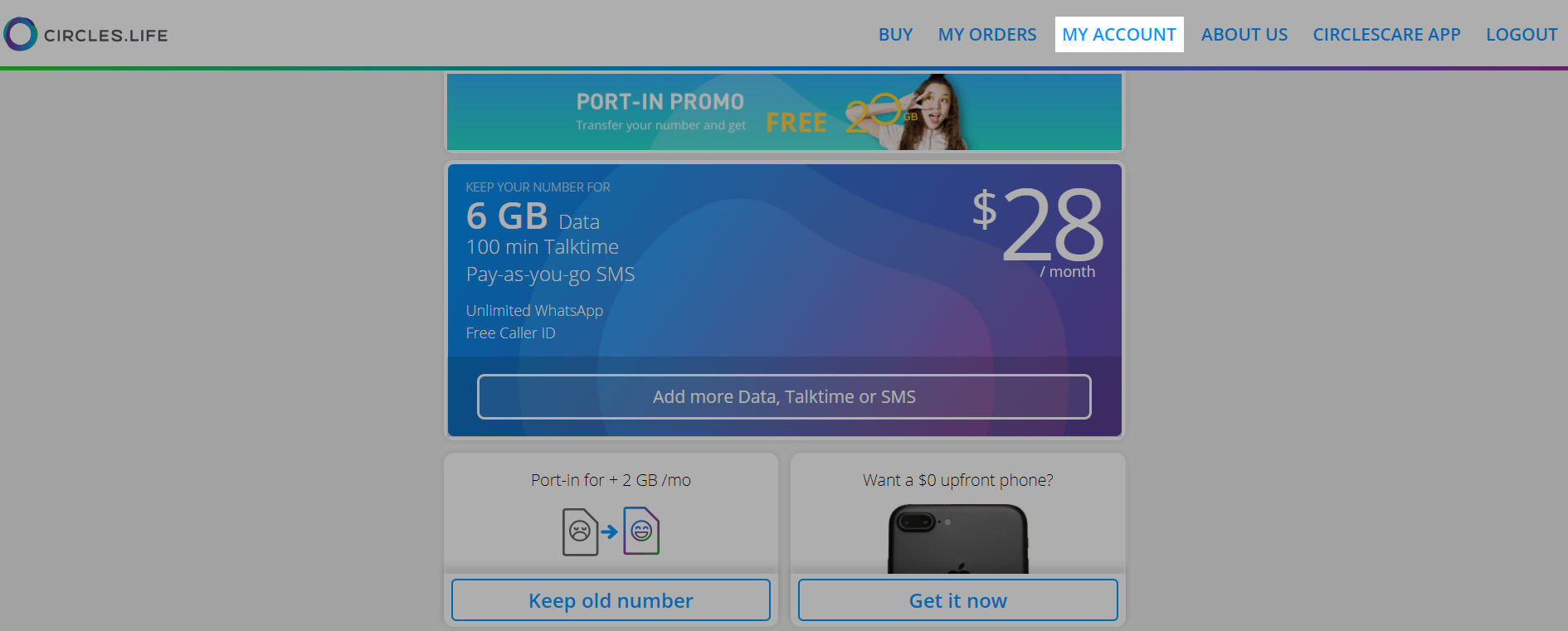Click Add more Data, Talktime or SMS

pos(784,397)
